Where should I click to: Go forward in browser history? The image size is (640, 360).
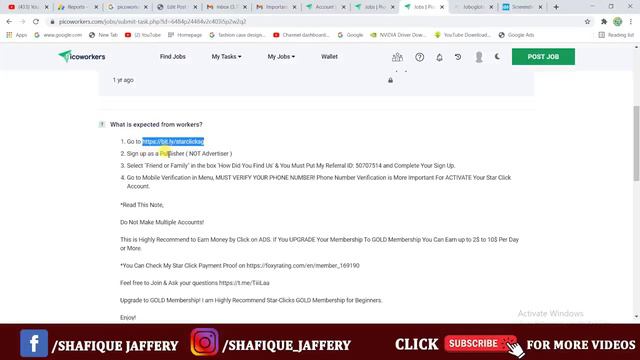click(22, 22)
